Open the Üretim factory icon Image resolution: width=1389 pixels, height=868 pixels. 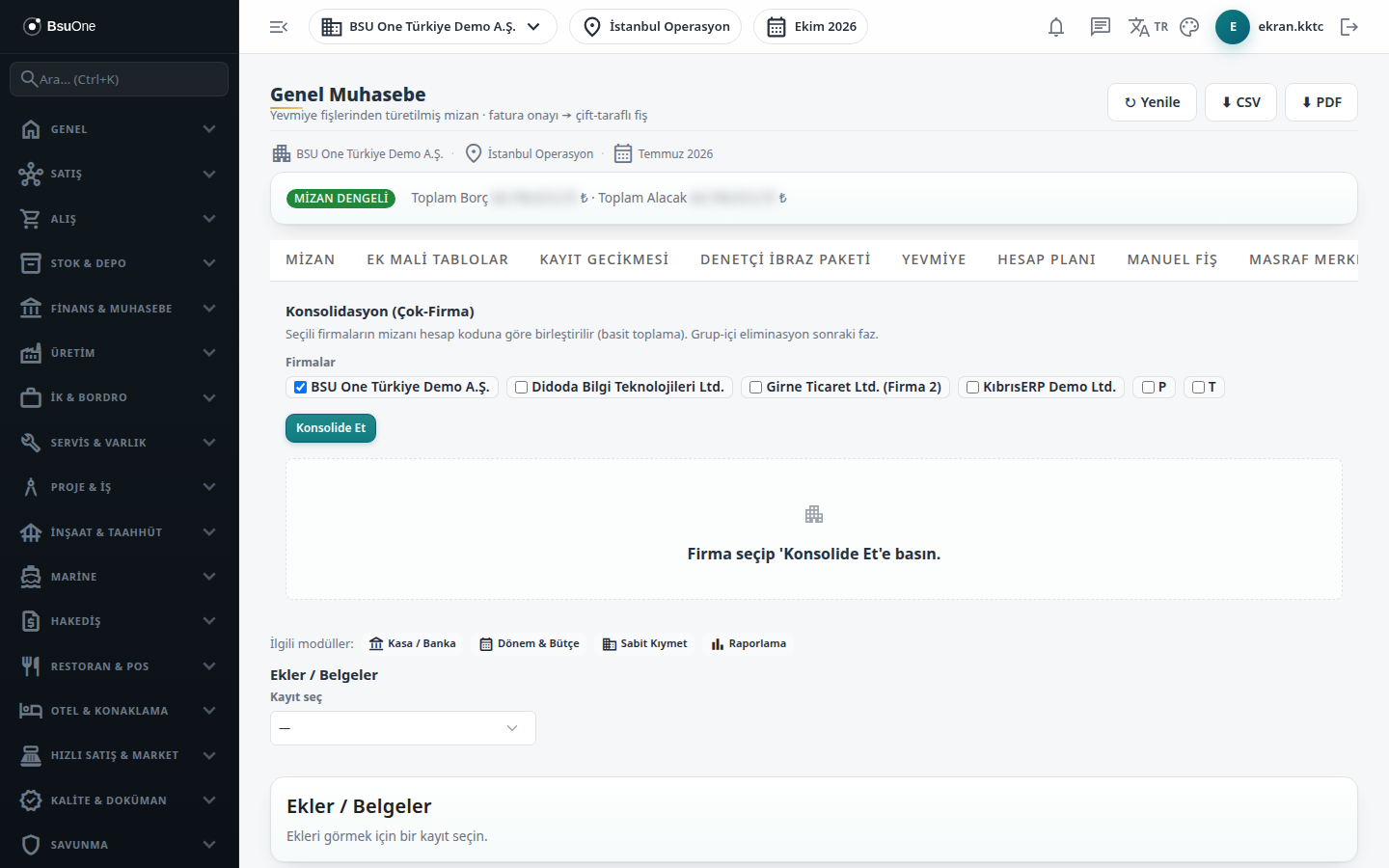click(x=31, y=353)
